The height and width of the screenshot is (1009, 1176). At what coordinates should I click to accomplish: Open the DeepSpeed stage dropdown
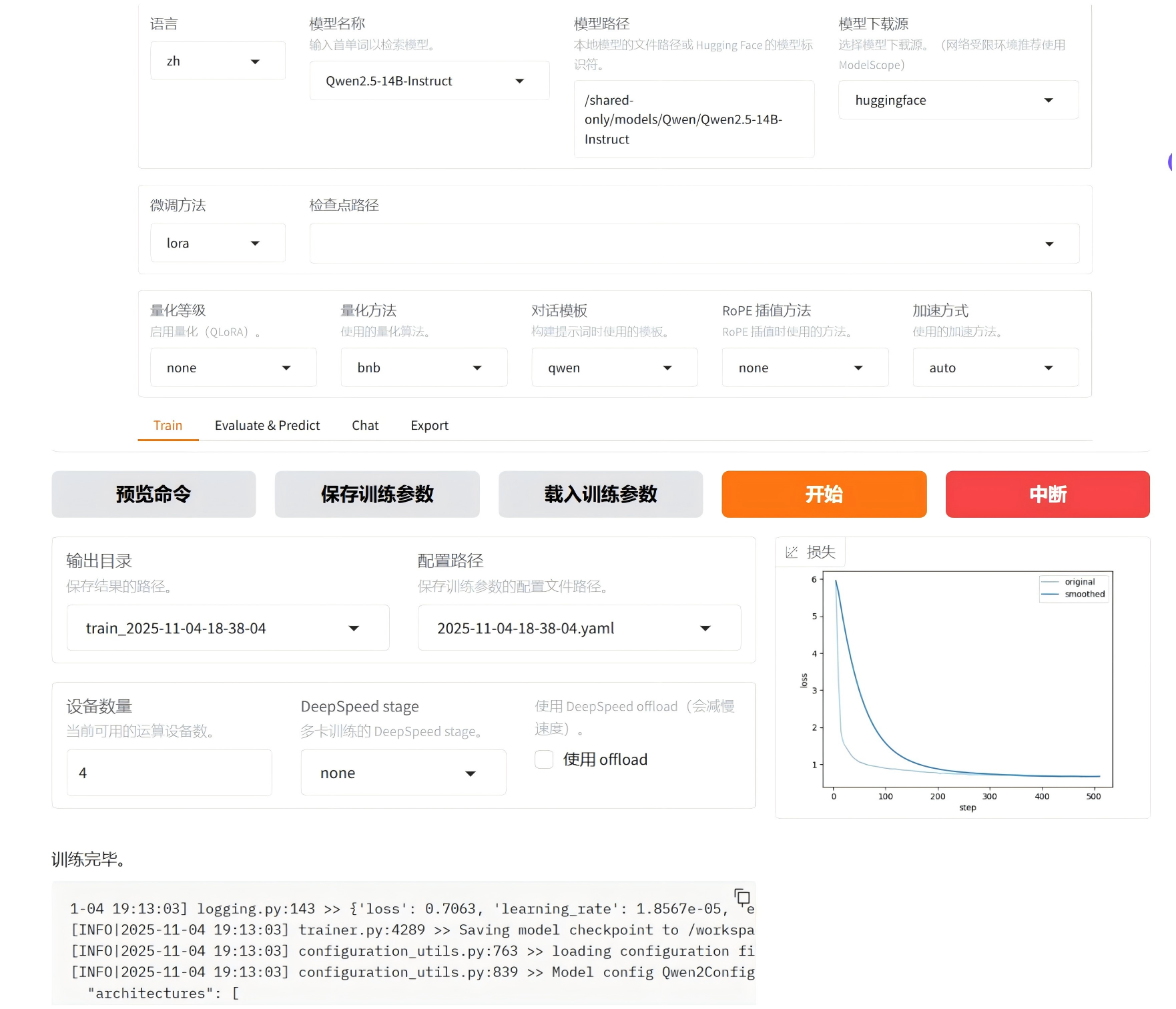(x=402, y=772)
